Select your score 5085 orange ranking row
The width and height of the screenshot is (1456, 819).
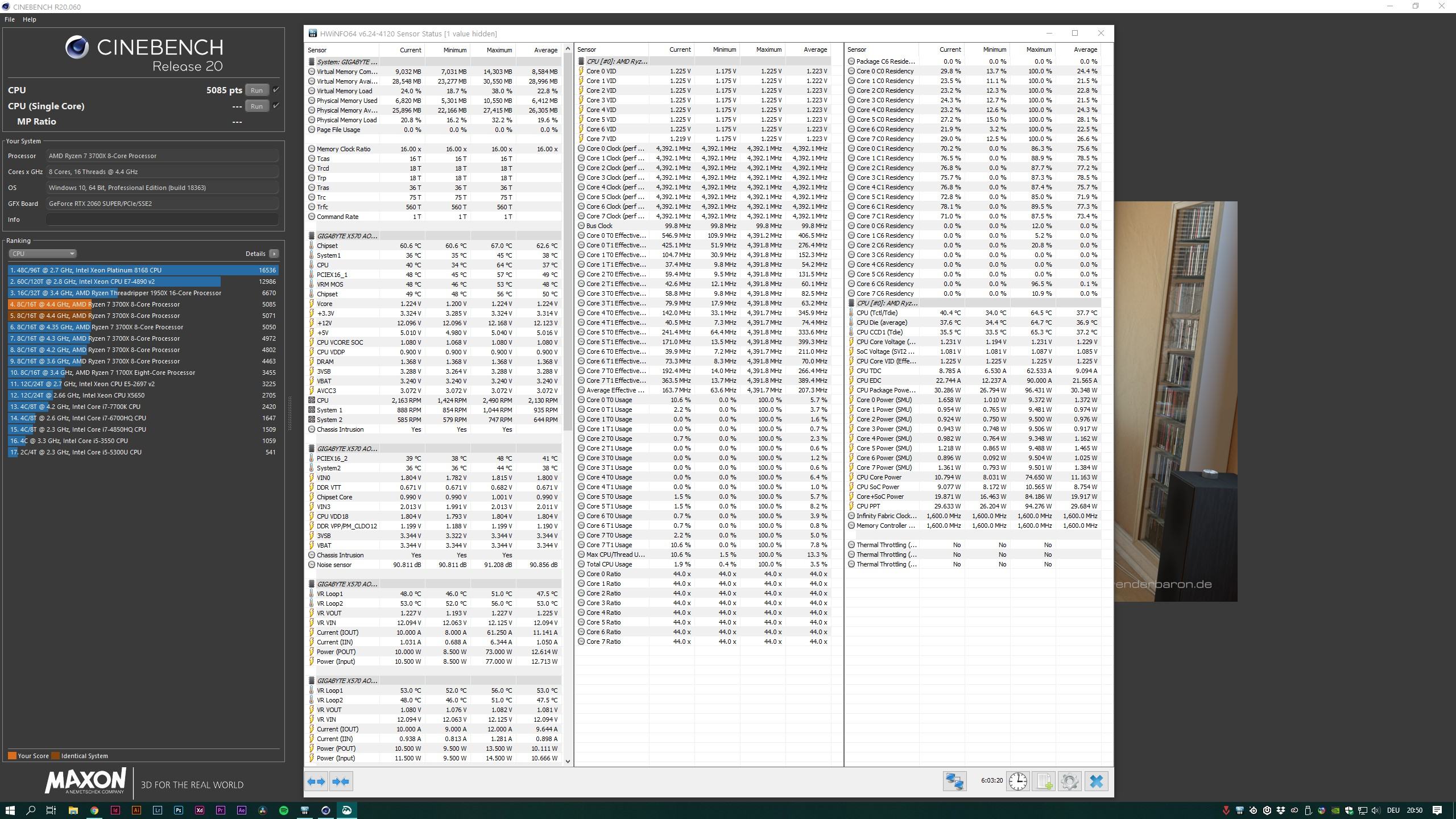click(x=143, y=304)
